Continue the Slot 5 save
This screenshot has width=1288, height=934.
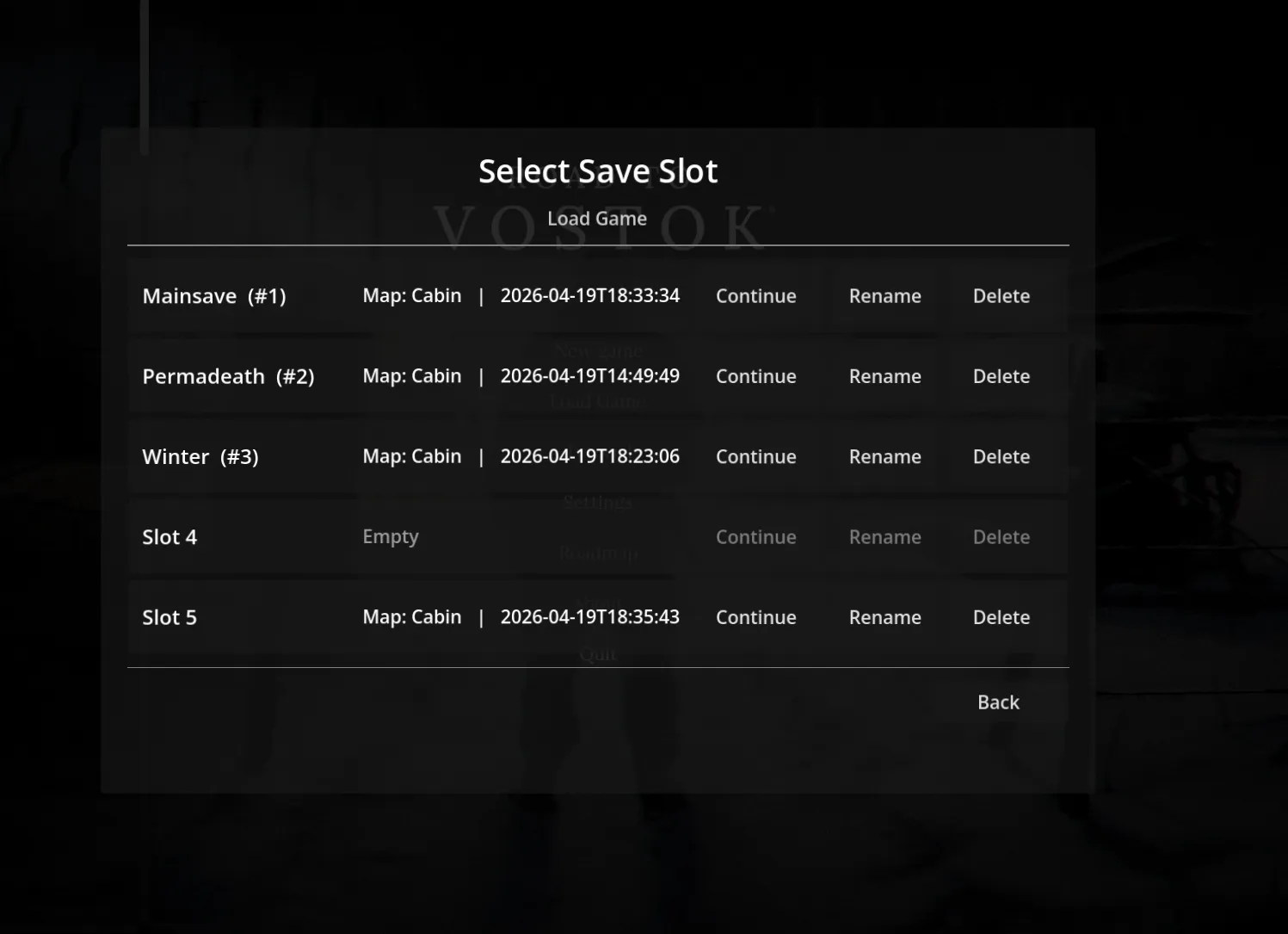[x=755, y=617]
